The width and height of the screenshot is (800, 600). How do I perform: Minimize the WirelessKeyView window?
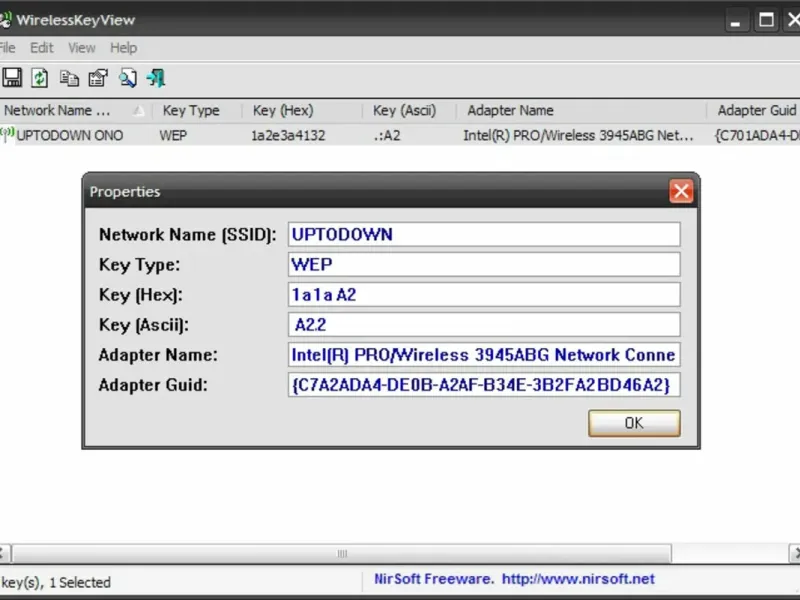coord(735,21)
